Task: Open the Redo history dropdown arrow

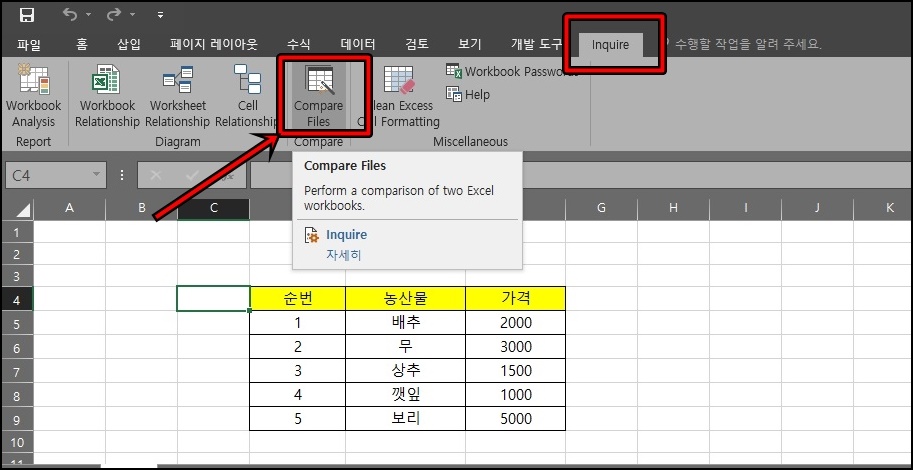Action: pos(133,15)
